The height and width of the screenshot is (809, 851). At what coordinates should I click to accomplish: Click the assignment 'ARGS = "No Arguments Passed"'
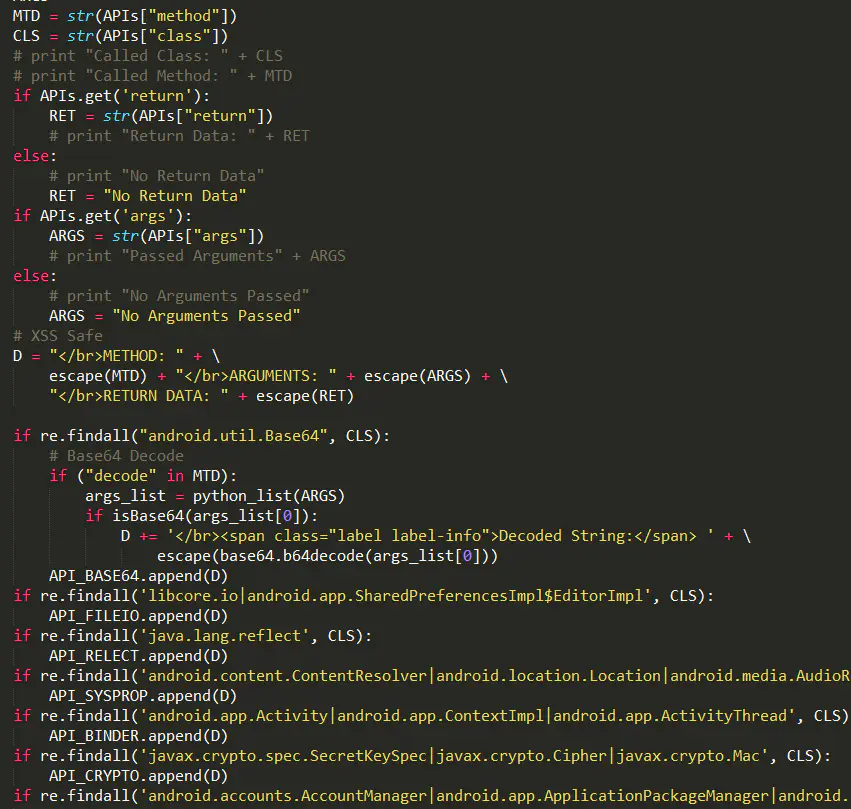pos(174,316)
